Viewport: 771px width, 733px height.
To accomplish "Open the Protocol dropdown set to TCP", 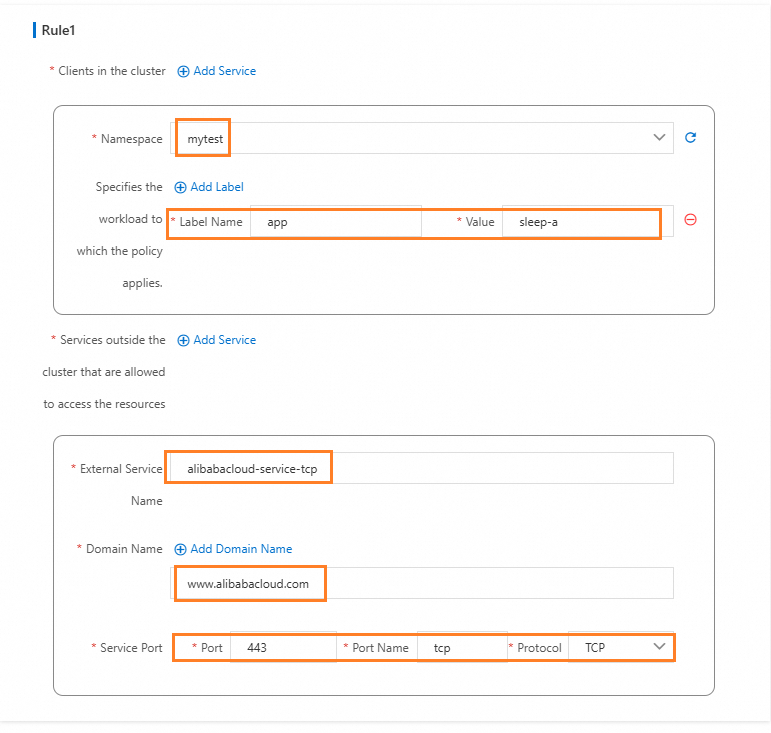I will (x=621, y=647).
